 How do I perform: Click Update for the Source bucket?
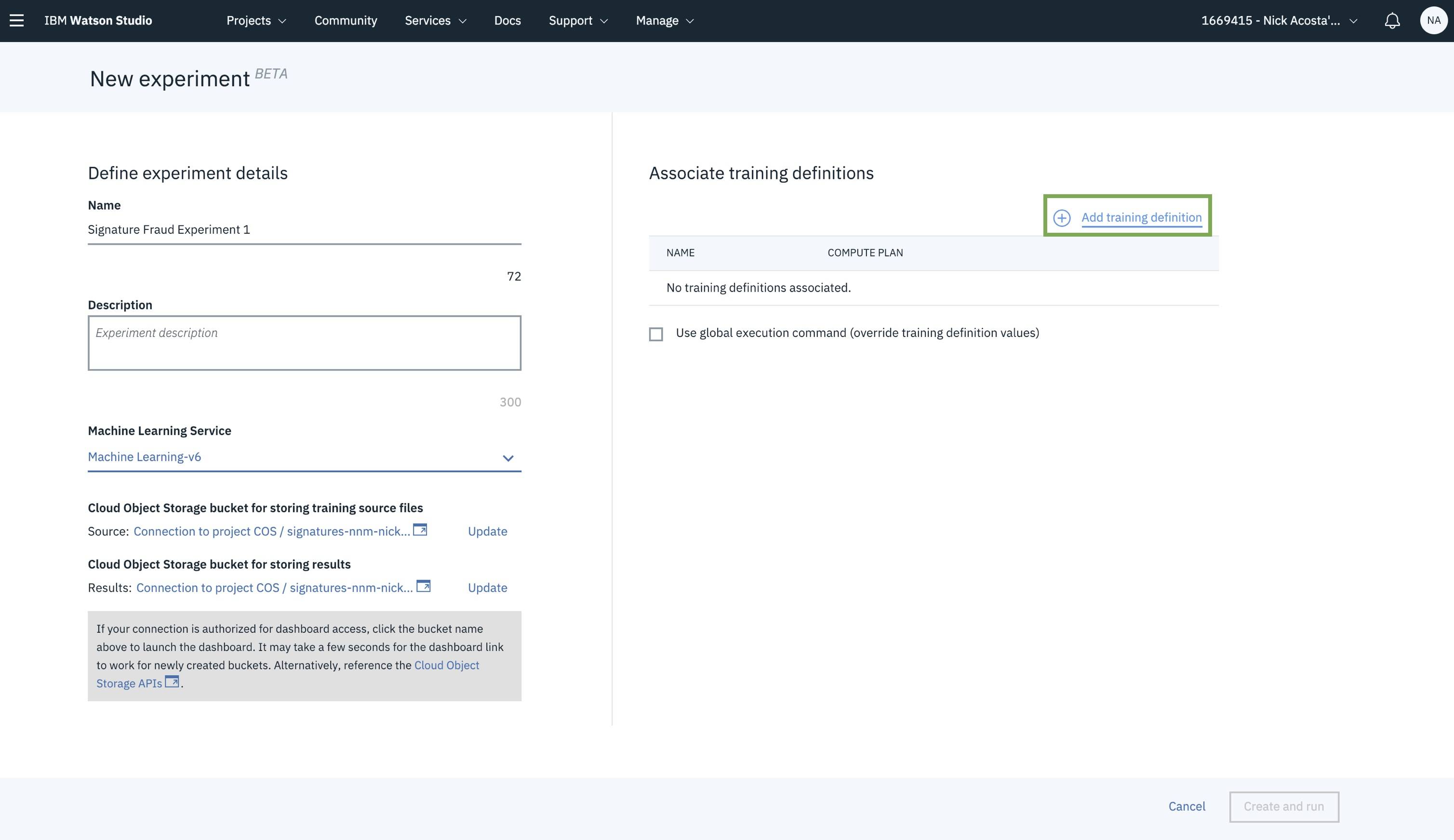[x=487, y=532]
